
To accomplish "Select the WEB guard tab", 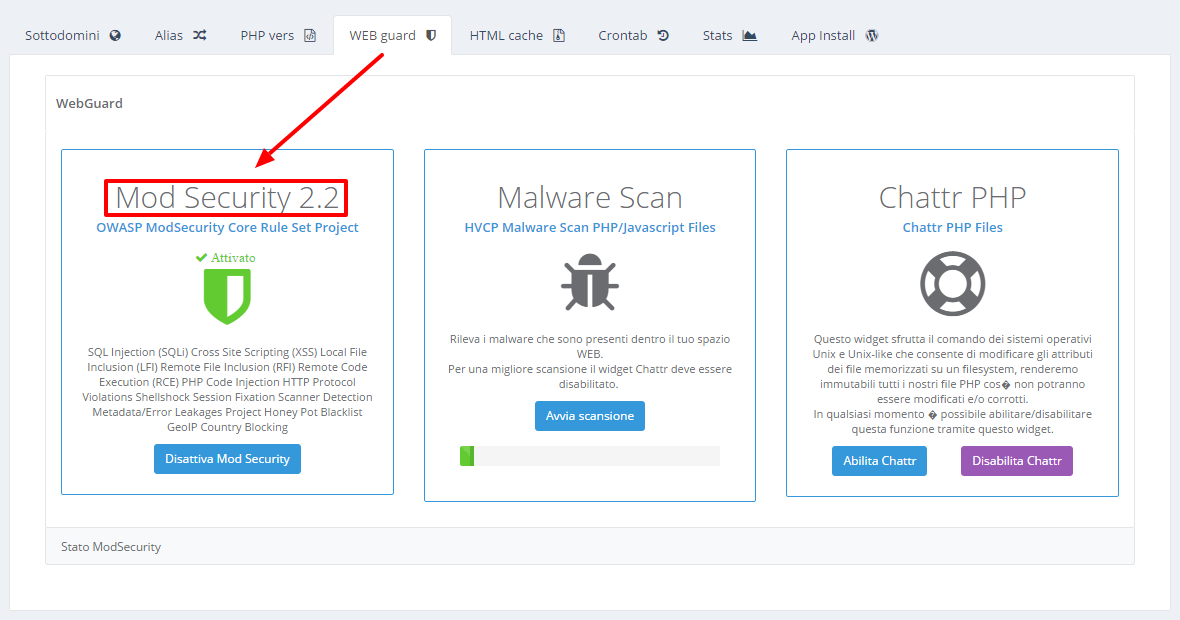I will [x=392, y=35].
